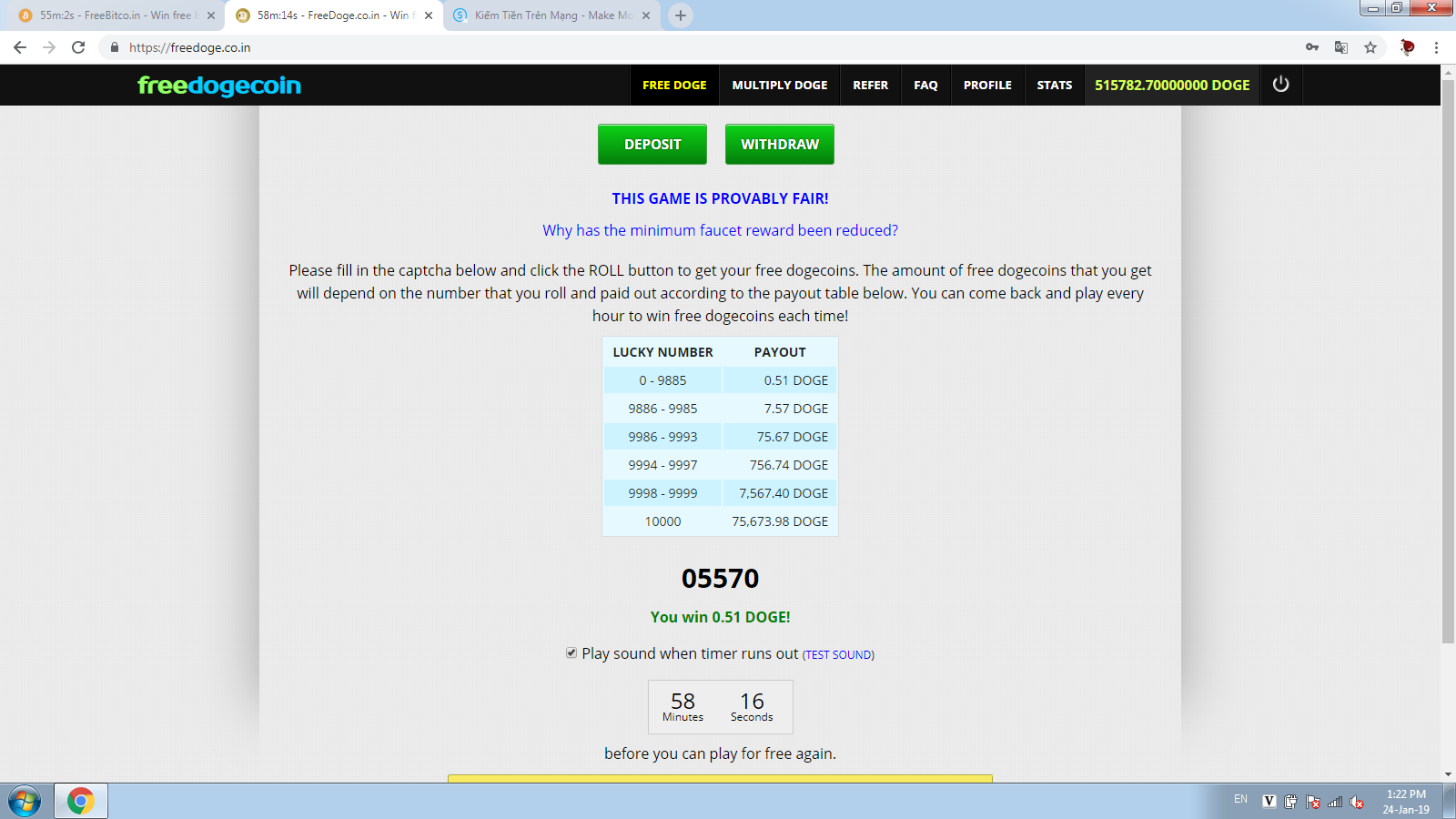Click the 0 - 9885 lucky number cell

pos(662,380)
